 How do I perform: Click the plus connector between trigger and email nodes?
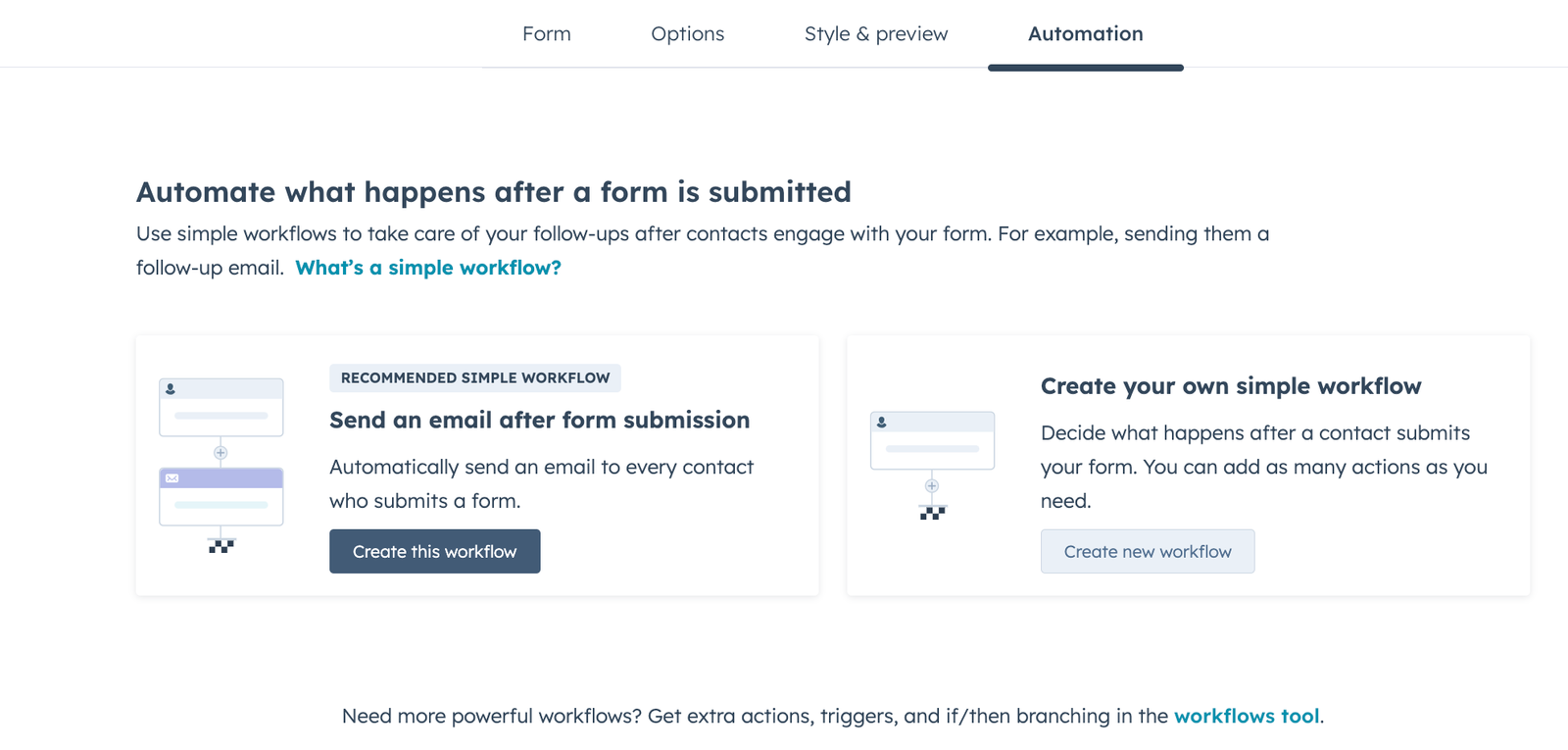point(220,451)
